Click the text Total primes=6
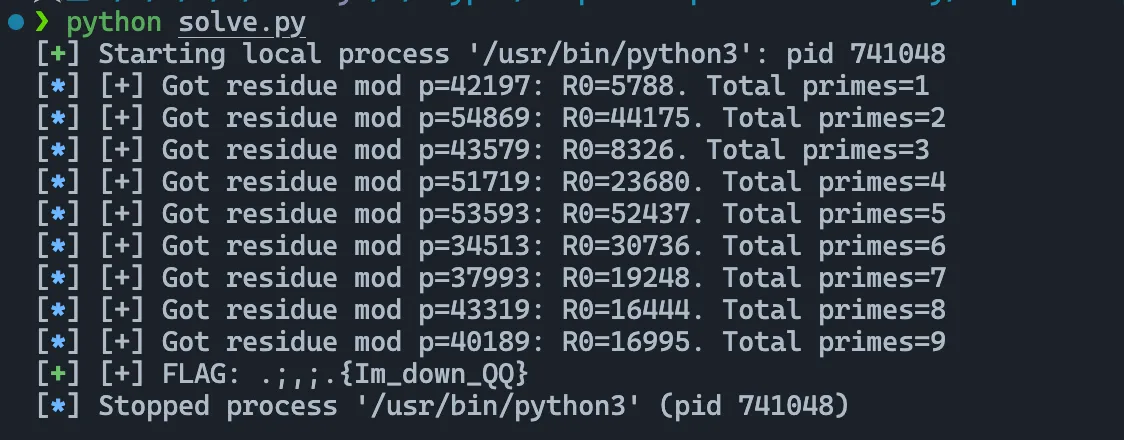 pyautogui.click(x=834, y=246)
